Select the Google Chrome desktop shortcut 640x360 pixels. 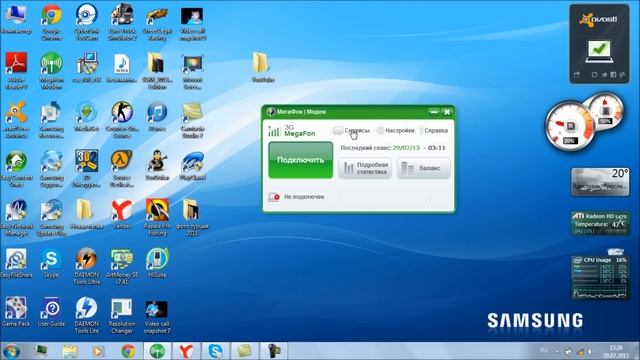click(51, 22)
